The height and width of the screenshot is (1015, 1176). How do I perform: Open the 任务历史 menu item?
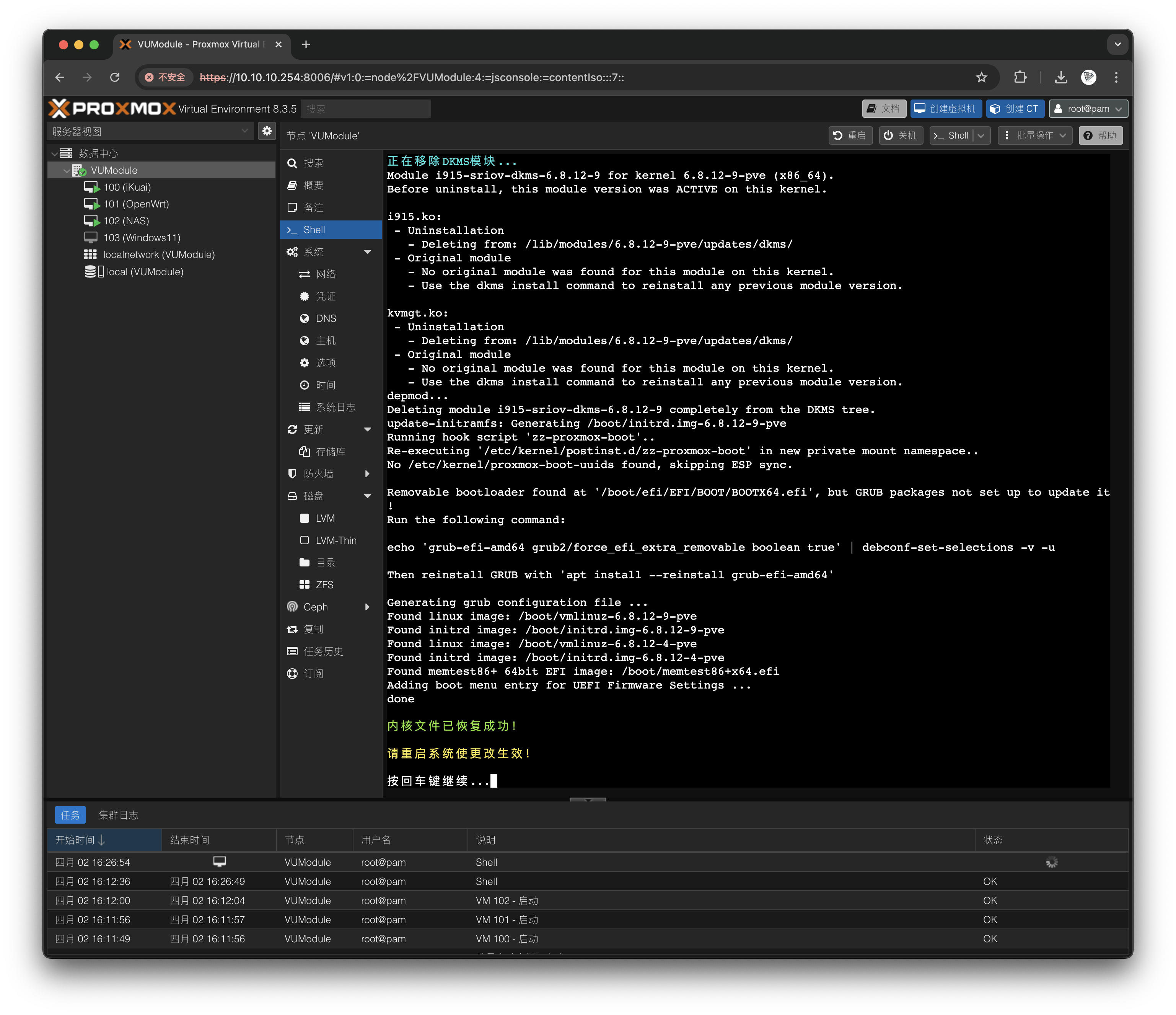pos(323,652)
